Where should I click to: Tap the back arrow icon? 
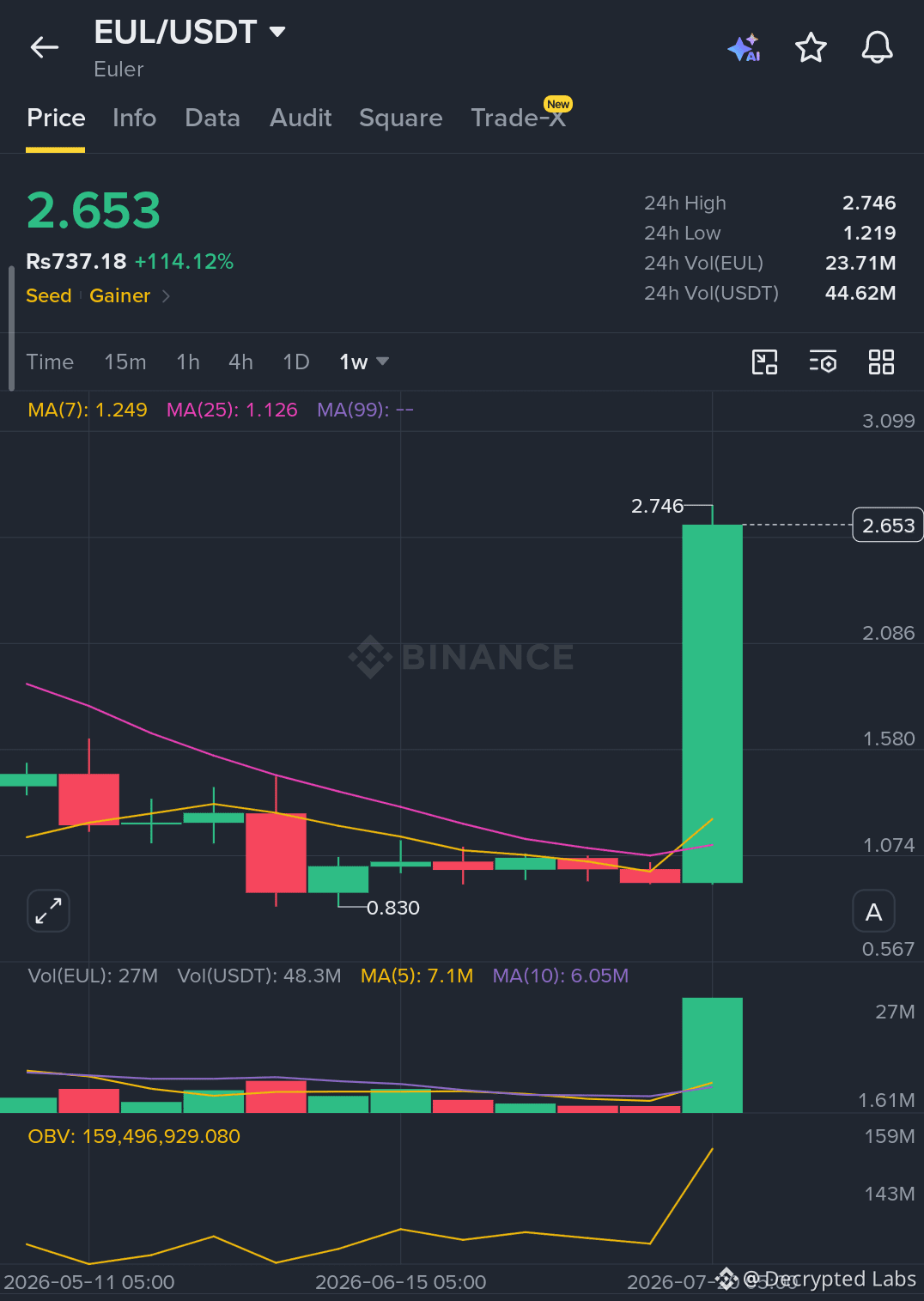45,47
